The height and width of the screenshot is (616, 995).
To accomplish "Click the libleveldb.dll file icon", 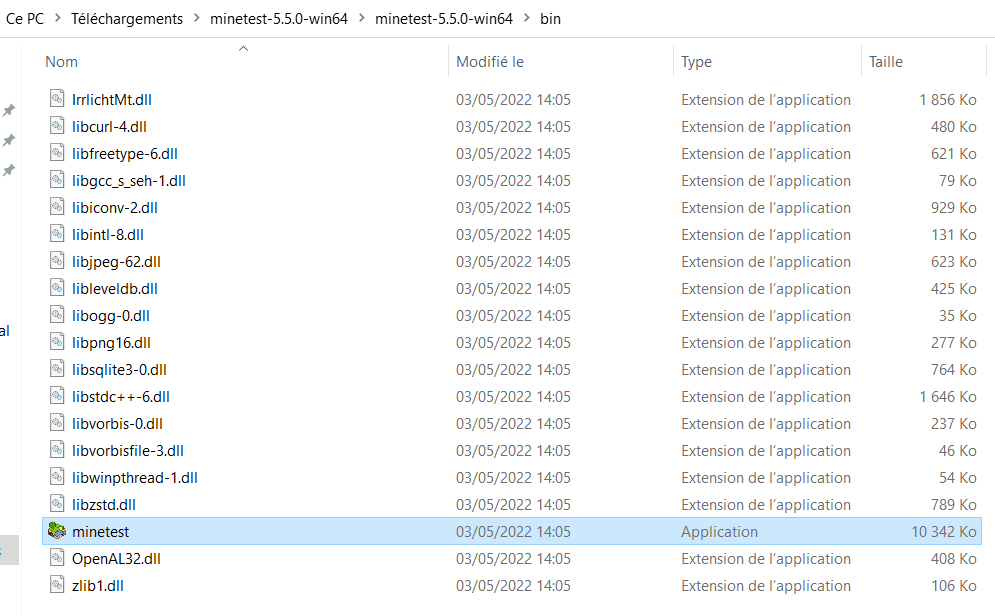I will coord(57,288).
